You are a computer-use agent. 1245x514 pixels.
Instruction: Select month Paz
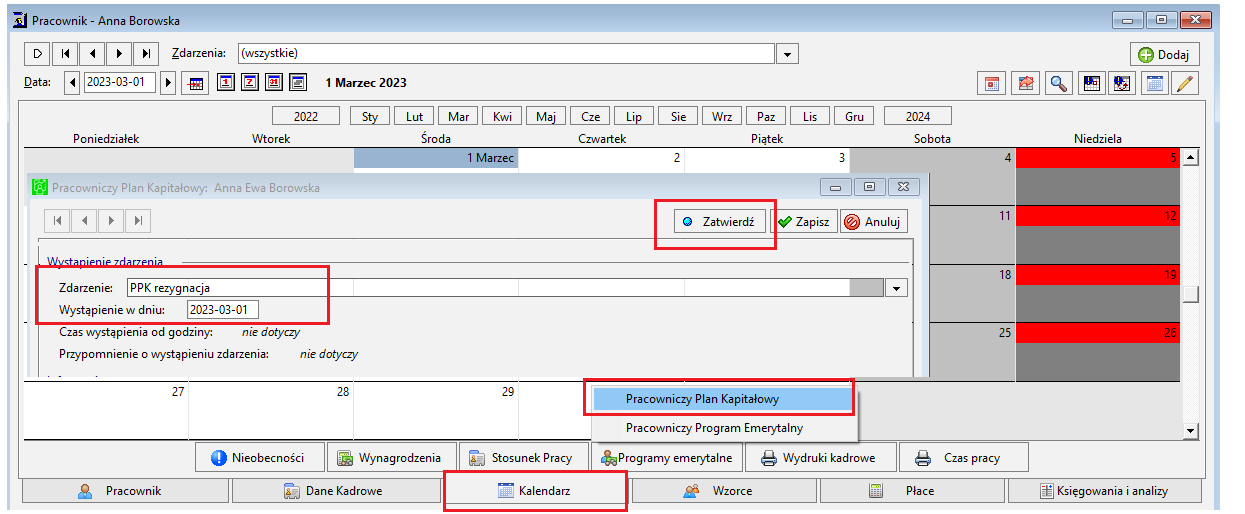tap(766, 116)
